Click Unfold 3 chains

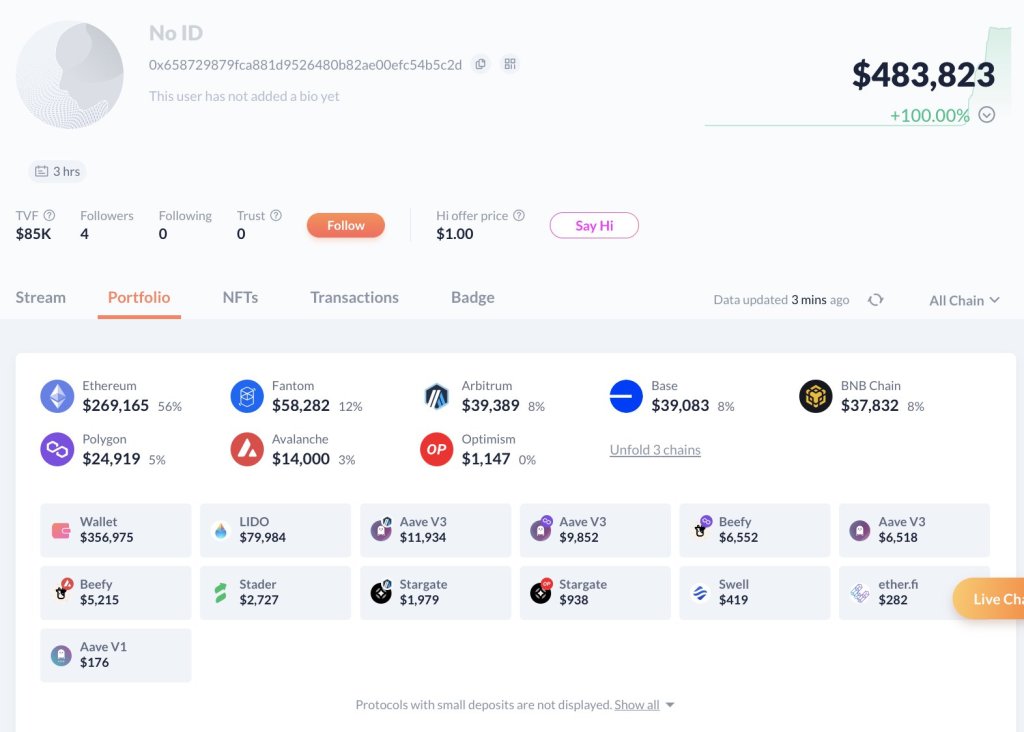(654, 450)
